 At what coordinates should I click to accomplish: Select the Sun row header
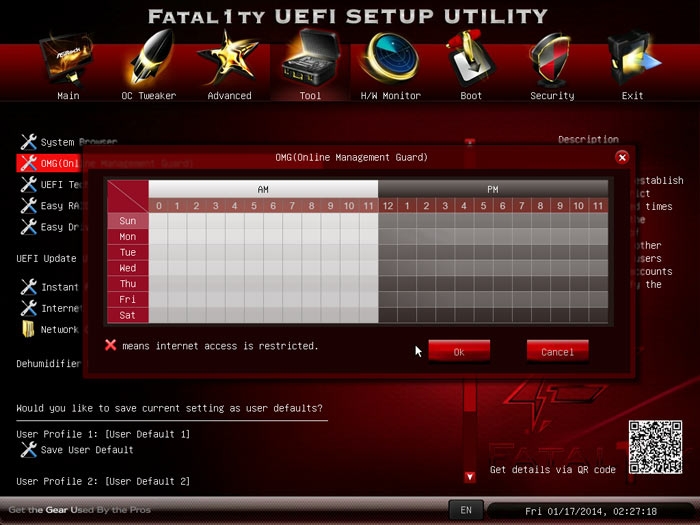pos(128,221)
